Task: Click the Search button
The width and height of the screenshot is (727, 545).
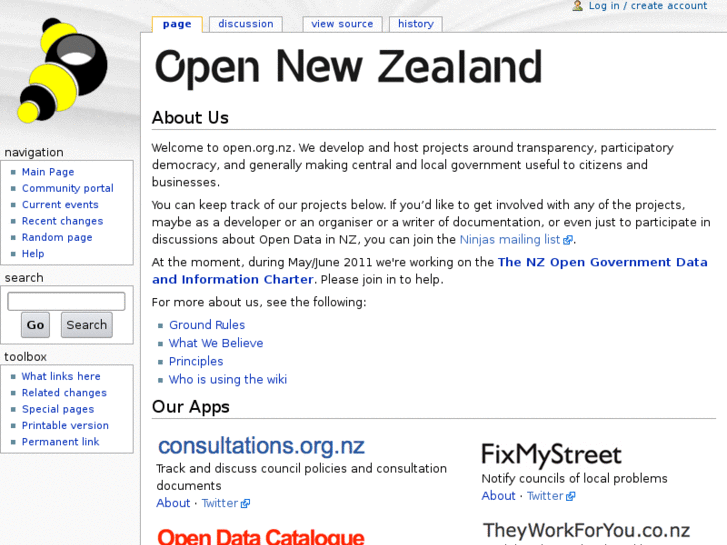Action: (87, 325)
